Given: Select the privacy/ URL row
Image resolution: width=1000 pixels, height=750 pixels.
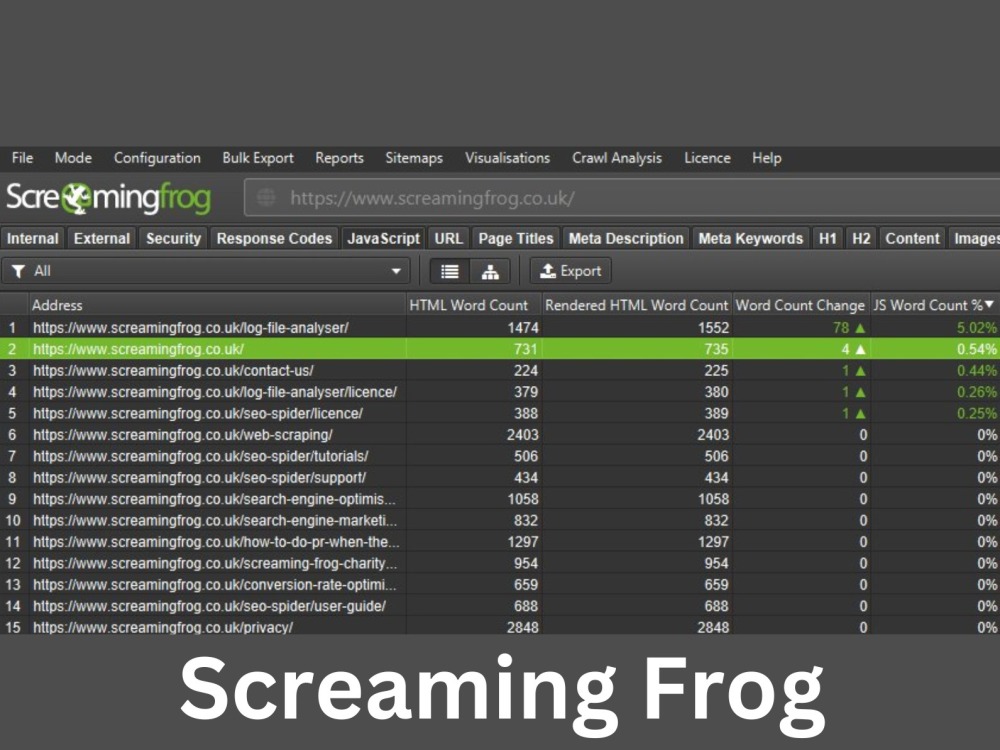Looking at the screenshot, I should tap(500, 626).
